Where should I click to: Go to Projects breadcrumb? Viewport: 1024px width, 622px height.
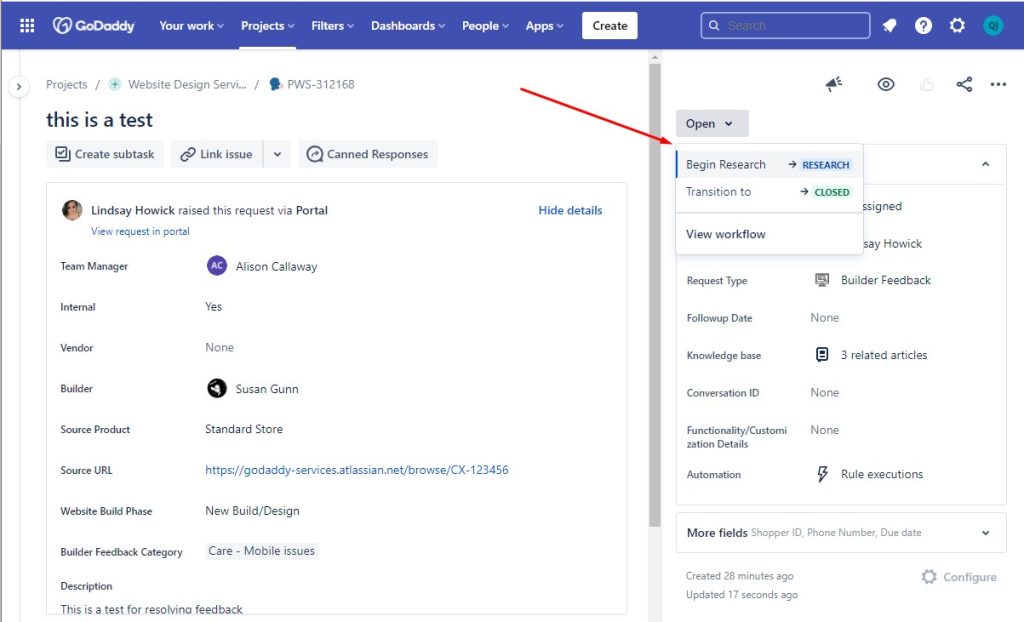tap(67, 84)
